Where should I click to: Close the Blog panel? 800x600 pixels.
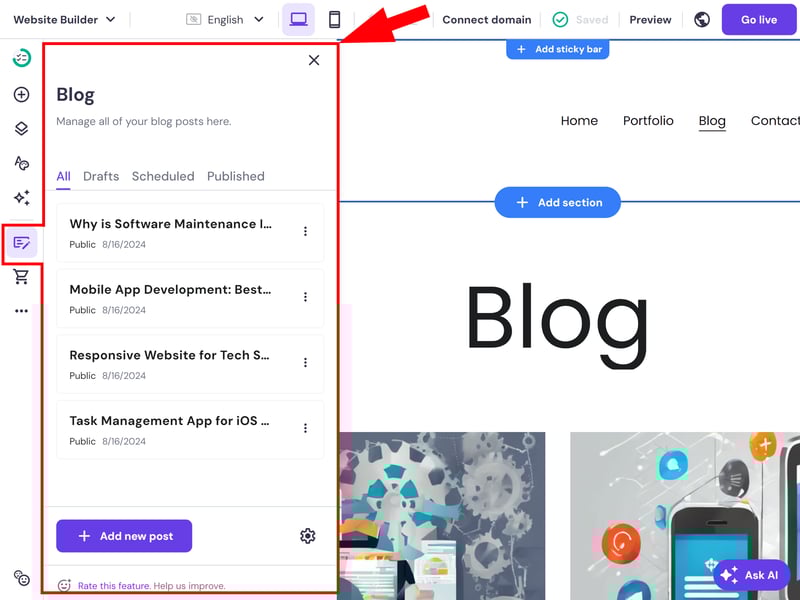314,60
